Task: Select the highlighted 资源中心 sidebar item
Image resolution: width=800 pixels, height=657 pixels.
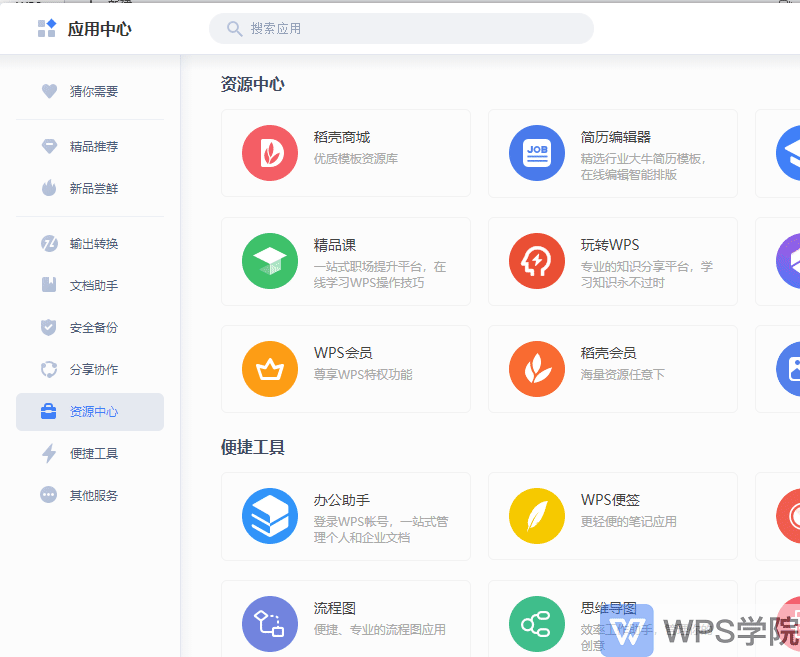Action: pyautogui.click(x=90, y=412)
